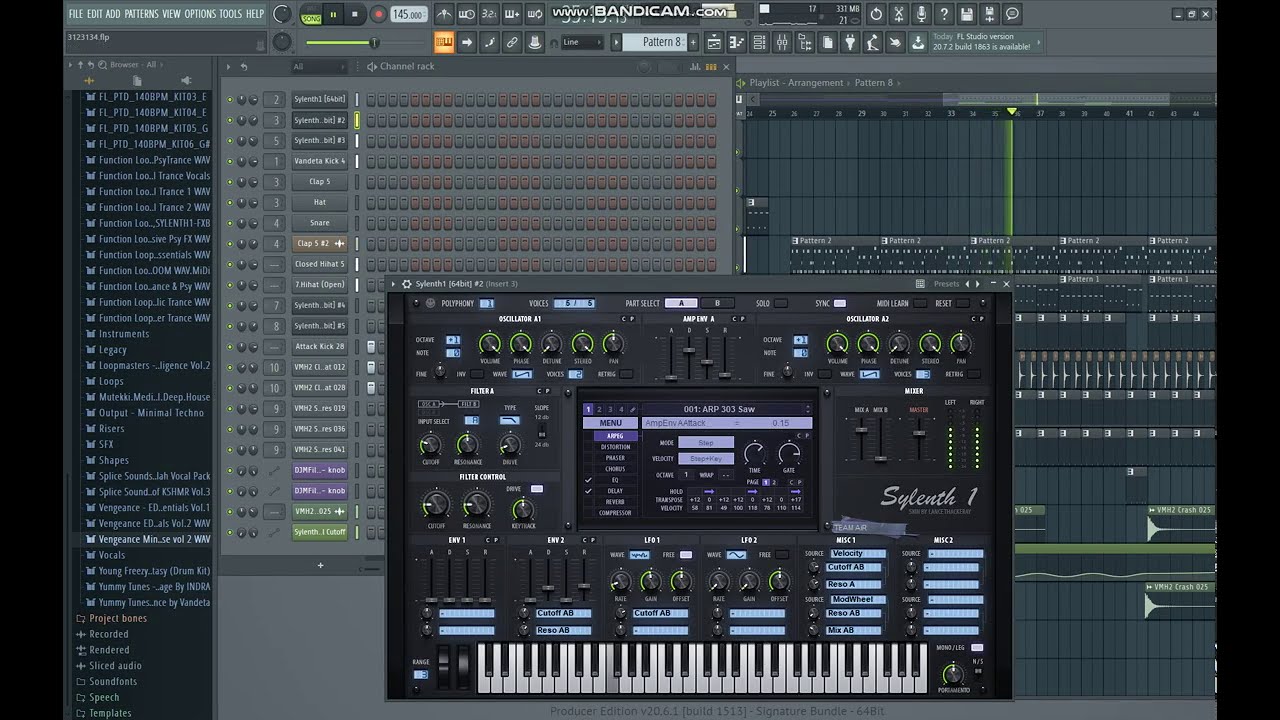Click the highlighted orange pattern mode toolbar icon
Image resolution: width=1280 pixels, height=720 pixels.
coord(444,42)
